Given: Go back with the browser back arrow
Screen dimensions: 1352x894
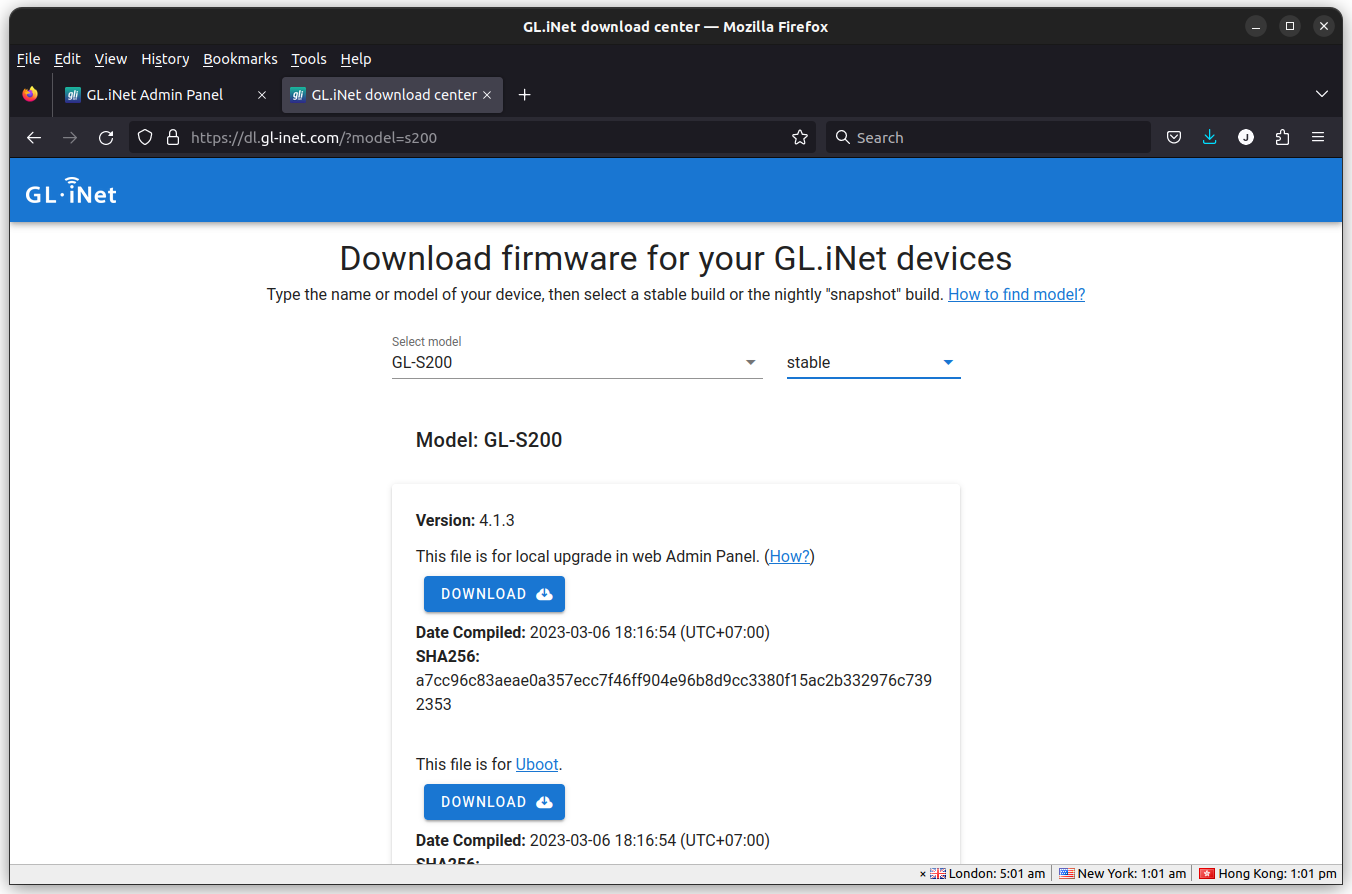Looking at the screenshot, I should 34,138.
